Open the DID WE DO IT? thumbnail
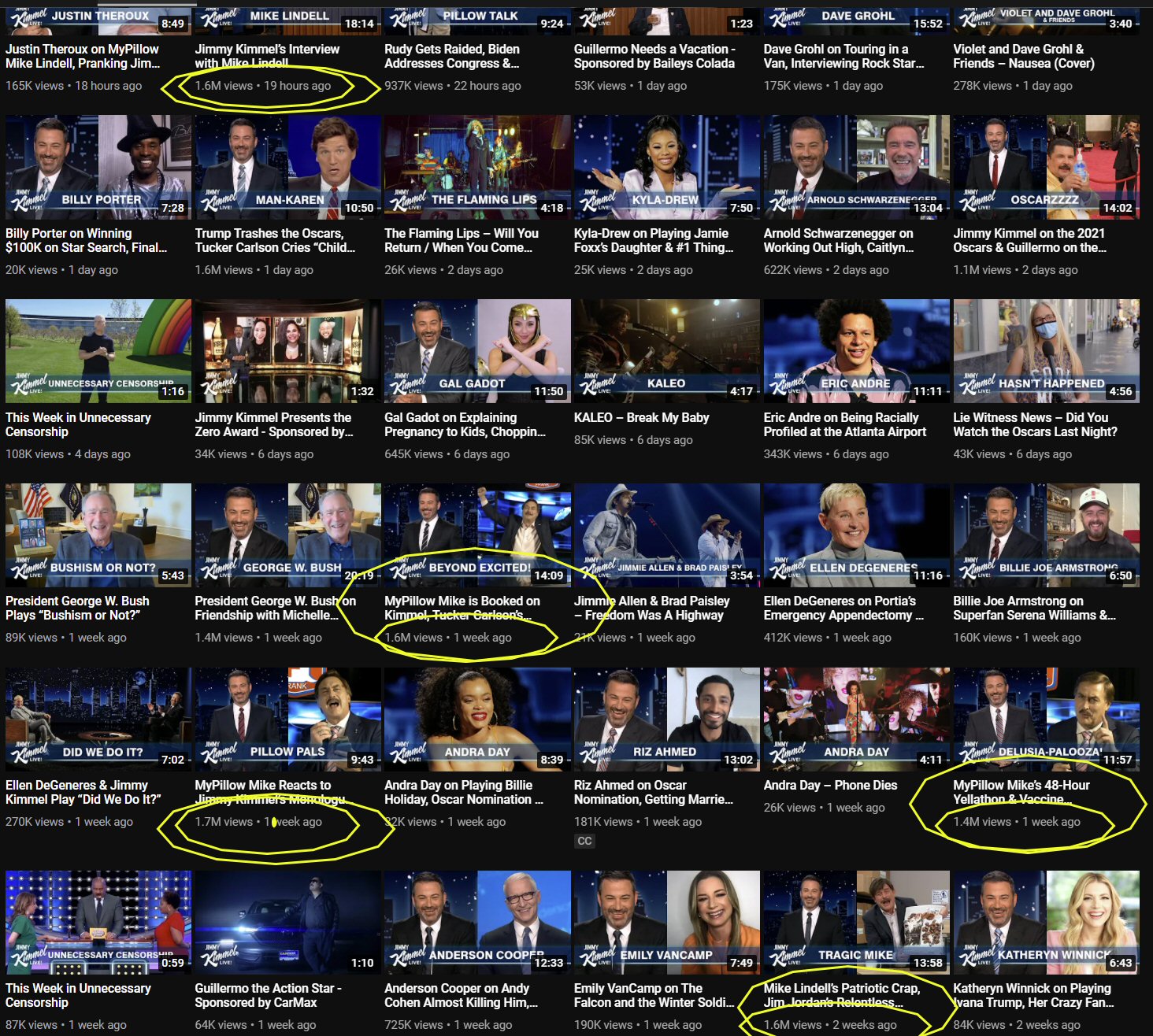 pos(98,720)
